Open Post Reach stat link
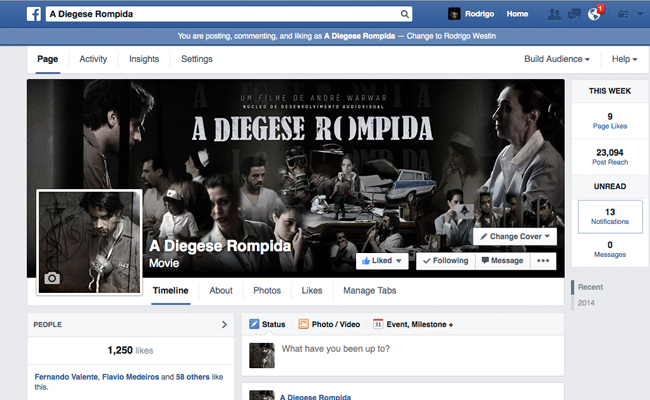 coord(610,157)
